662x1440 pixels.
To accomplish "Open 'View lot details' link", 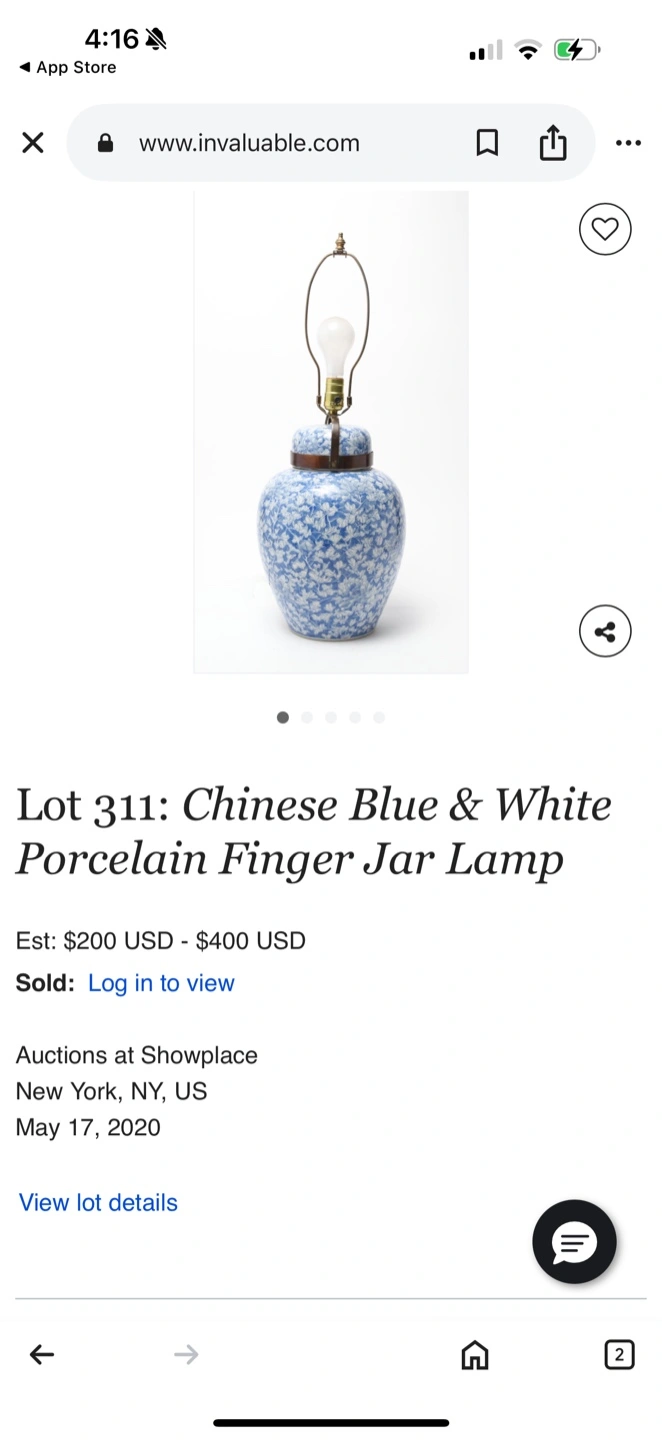I will (x=98, y=1202).
